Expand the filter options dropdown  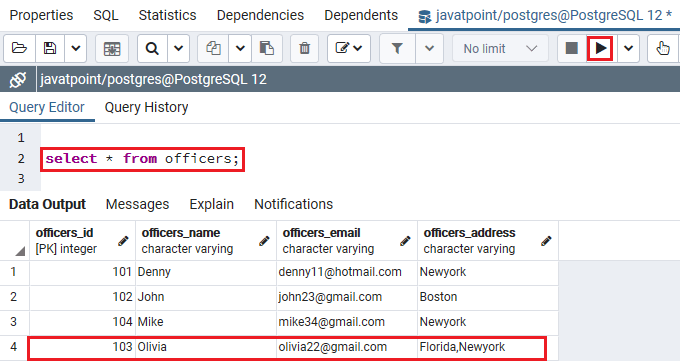(x=429, y=48)
